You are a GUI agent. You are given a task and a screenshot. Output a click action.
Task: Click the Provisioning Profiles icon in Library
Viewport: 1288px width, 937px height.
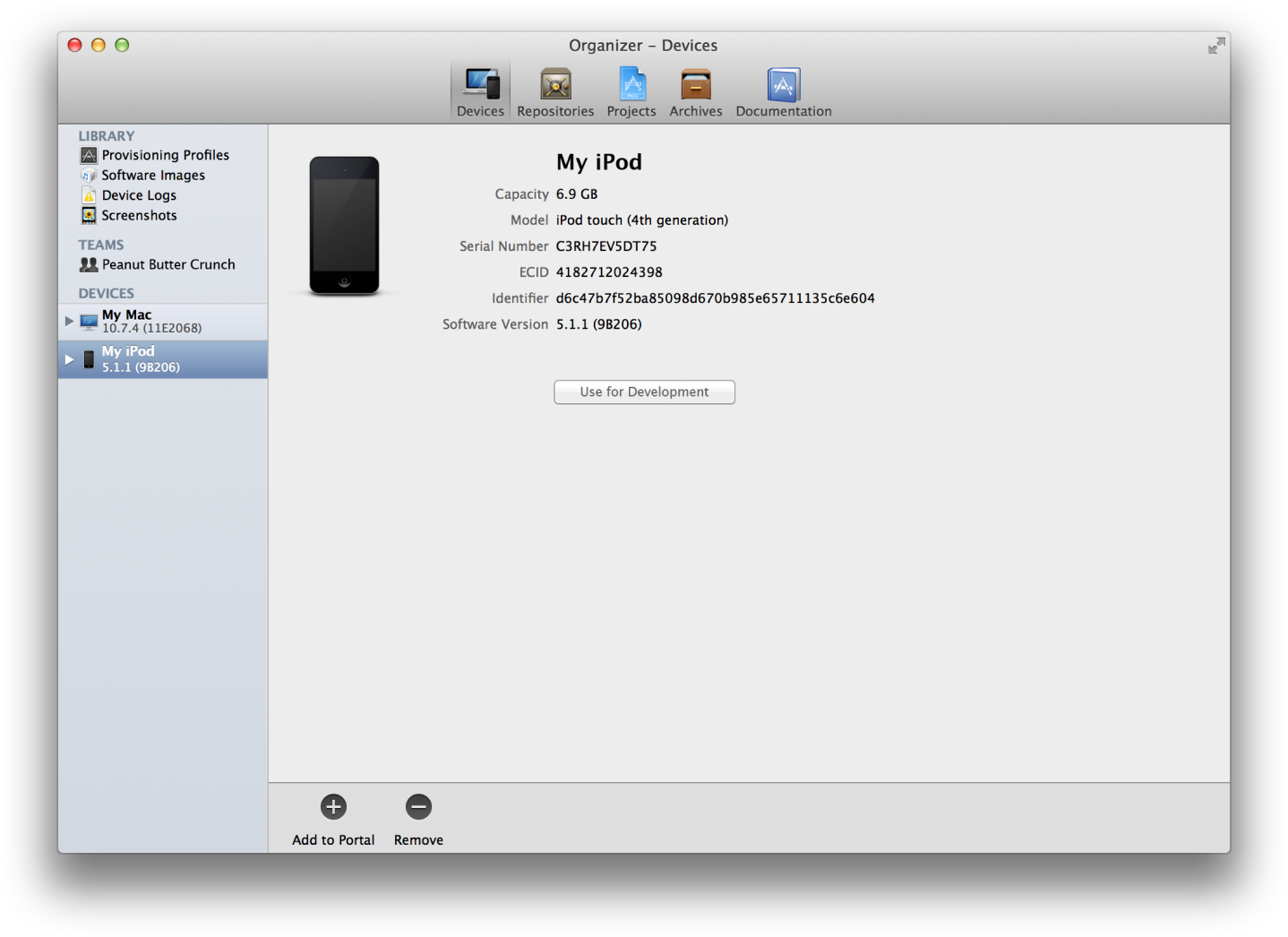click(89, 155)
